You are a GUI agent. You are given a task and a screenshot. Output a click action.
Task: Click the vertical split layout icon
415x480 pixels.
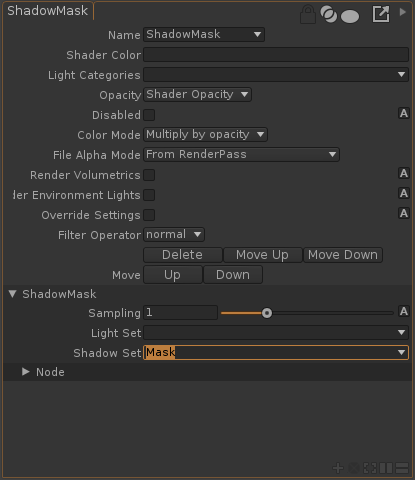tap(386, 468)
